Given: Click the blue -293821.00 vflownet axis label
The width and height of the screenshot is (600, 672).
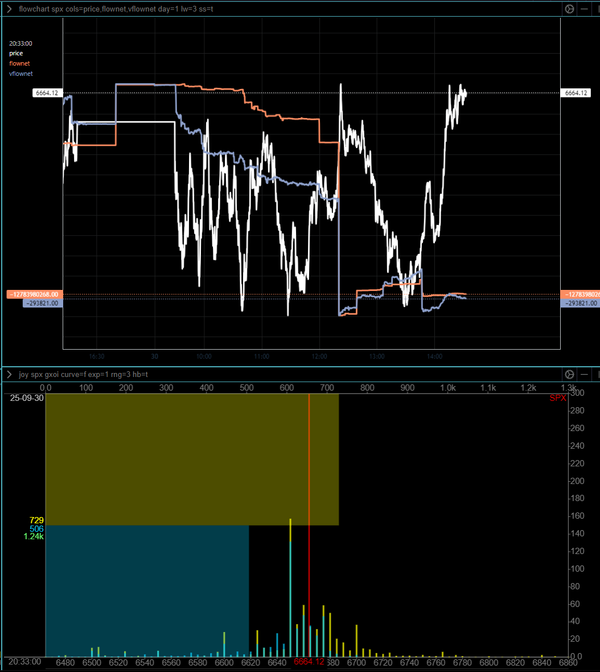Looking at the screenshot, I should coord(42,303).
